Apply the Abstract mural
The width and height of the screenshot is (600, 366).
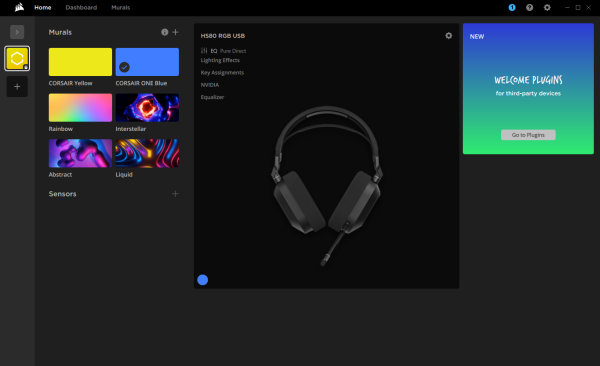point(80,153)
